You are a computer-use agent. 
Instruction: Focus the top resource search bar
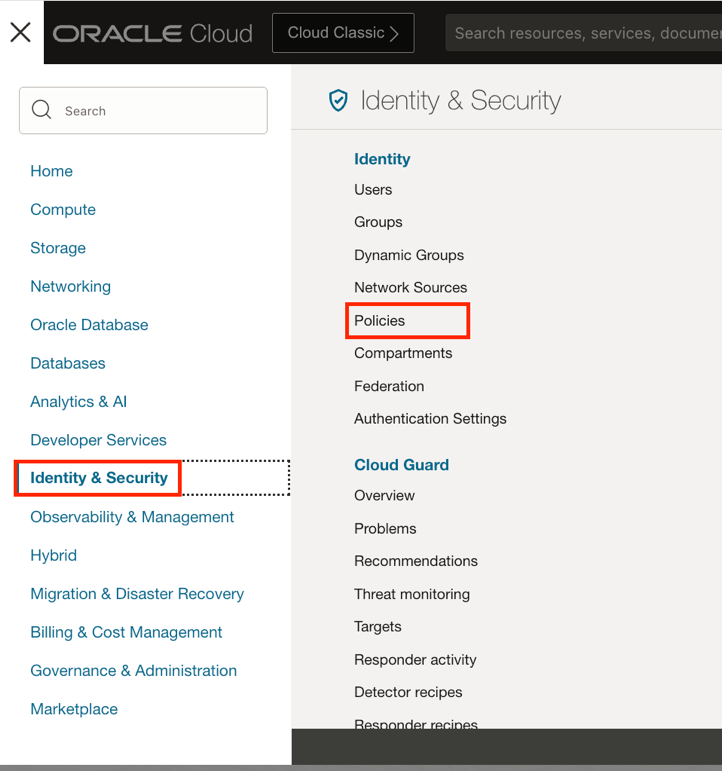coord(585,33)
